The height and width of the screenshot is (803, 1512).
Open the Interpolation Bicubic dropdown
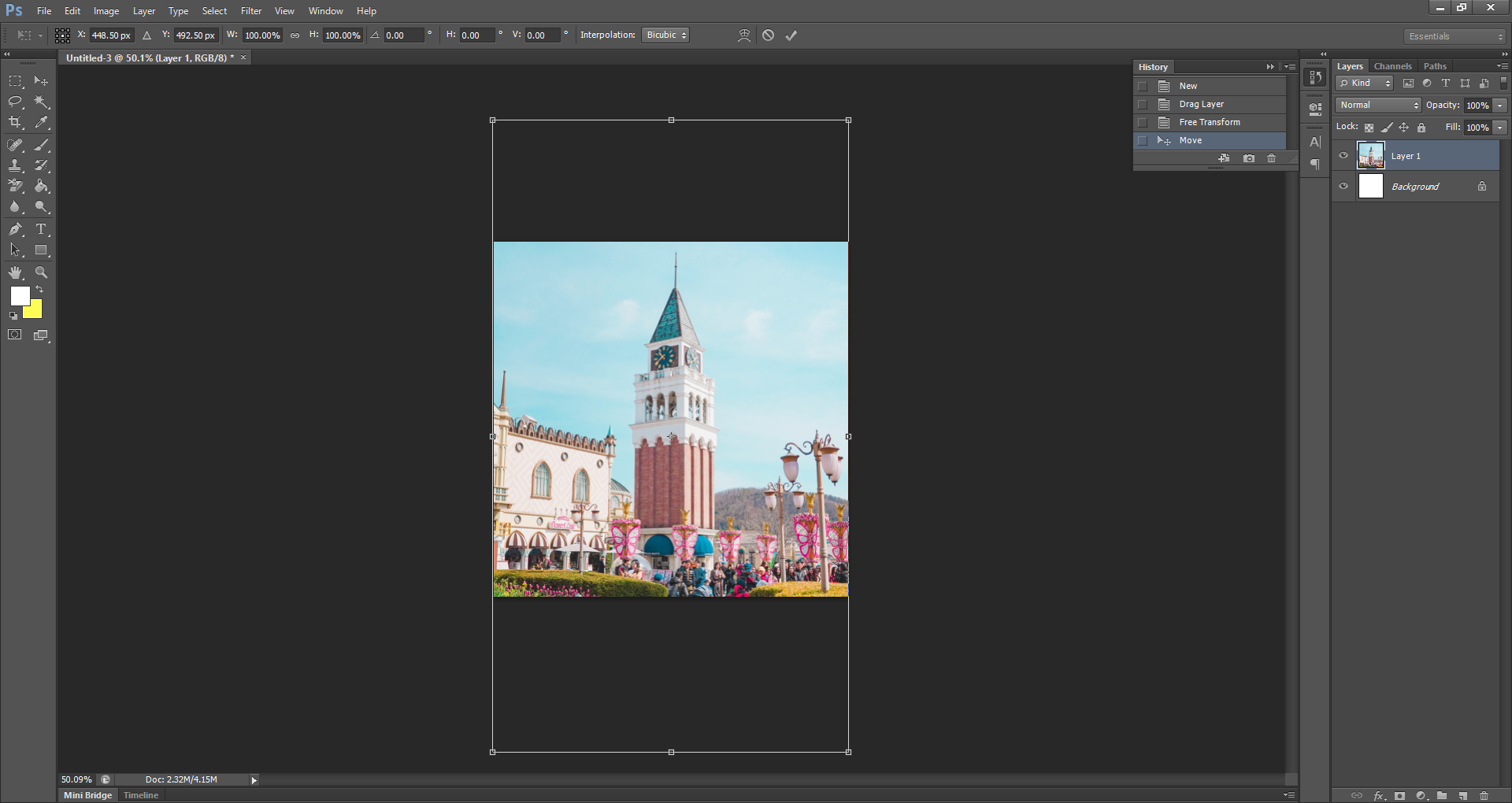(665, 35)
